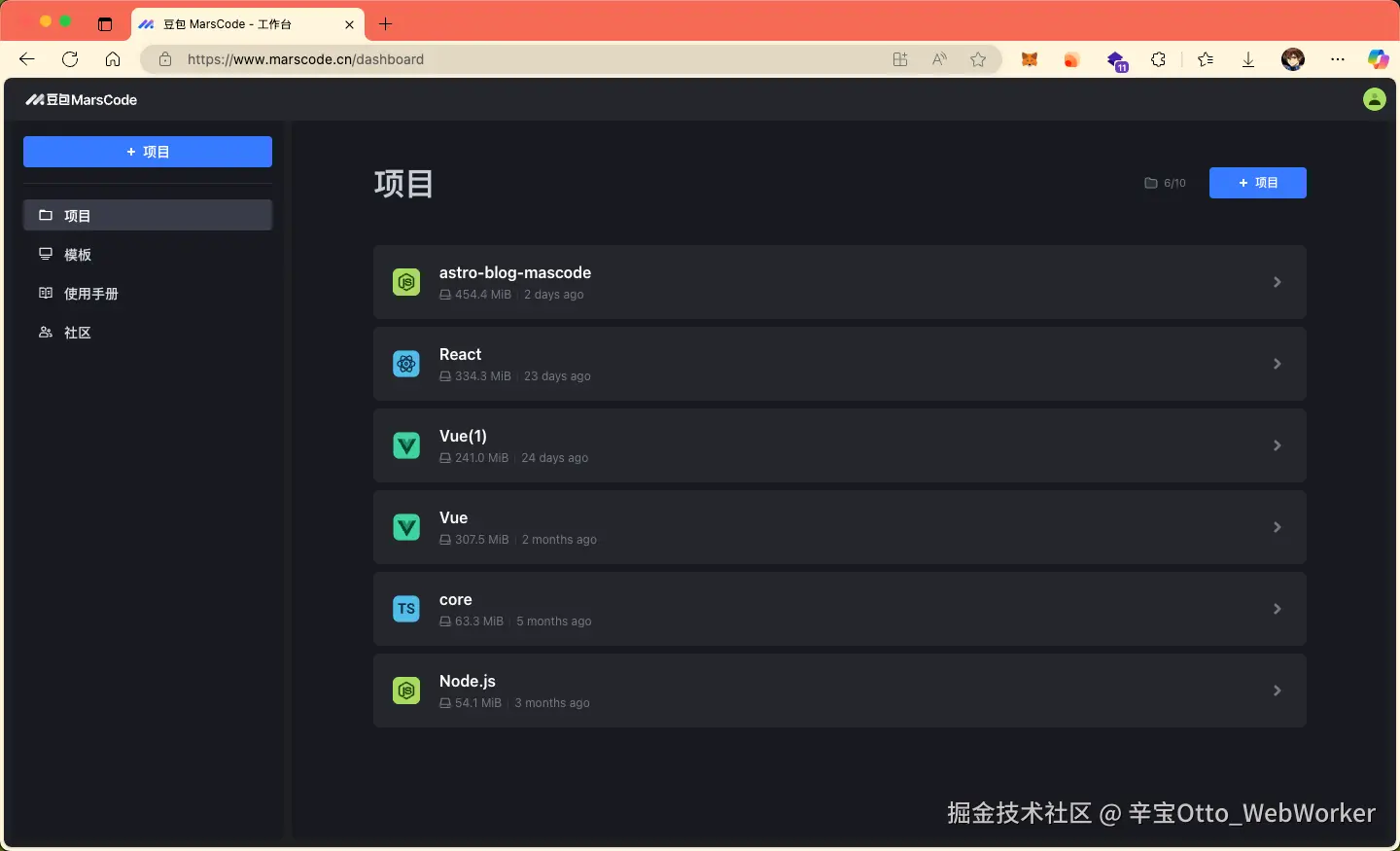Open Vue(1) project via its chevron

click(1277, 445)
